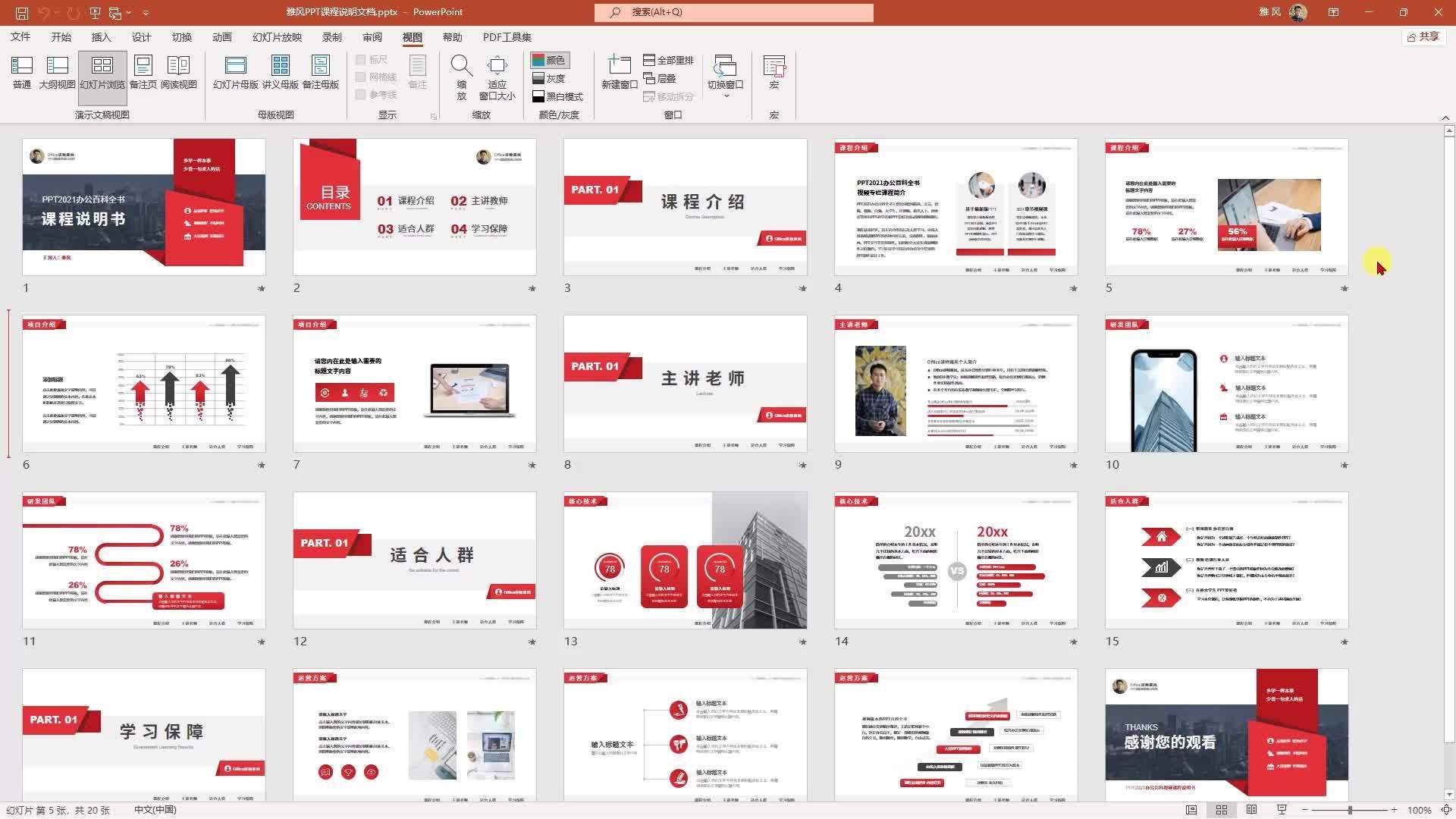Open the Animations (动画) ribbon tab
The height and width of the screenshot is (819, 1456).
(221, 37)
